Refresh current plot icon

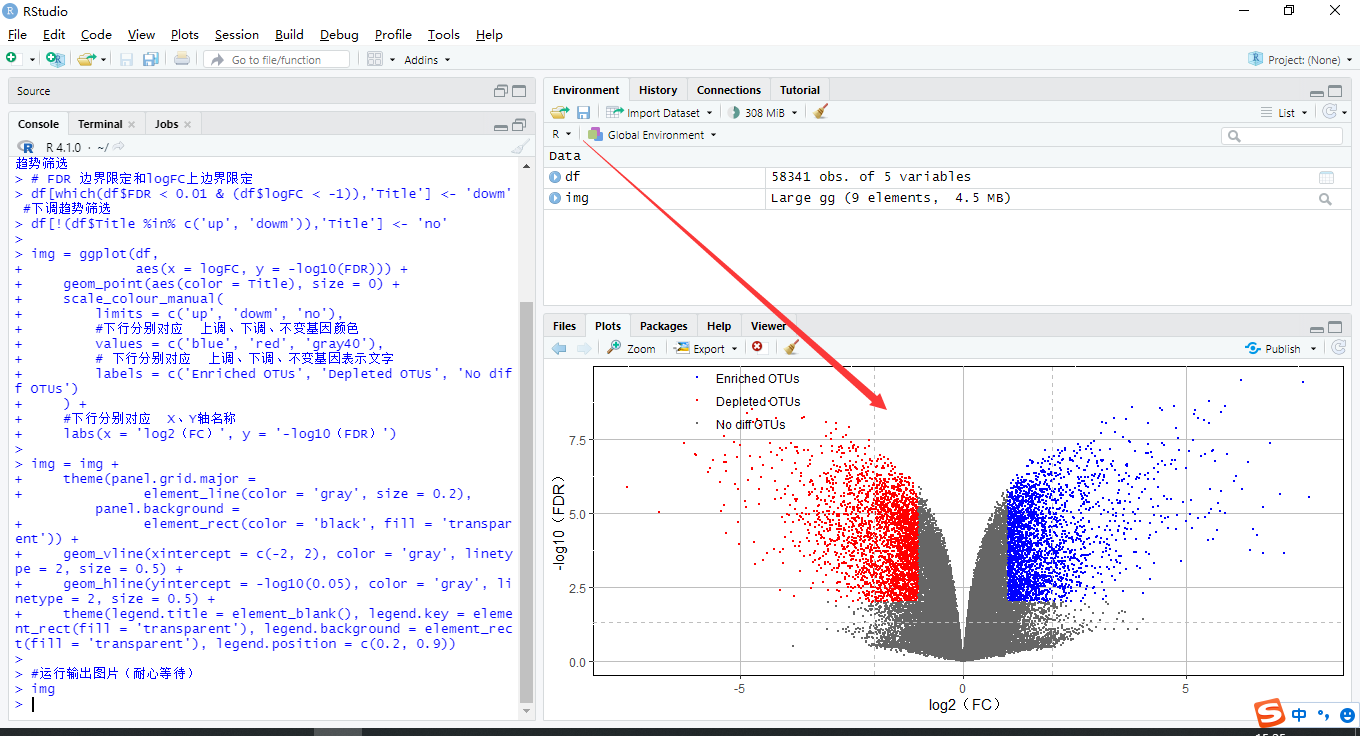1338,348
